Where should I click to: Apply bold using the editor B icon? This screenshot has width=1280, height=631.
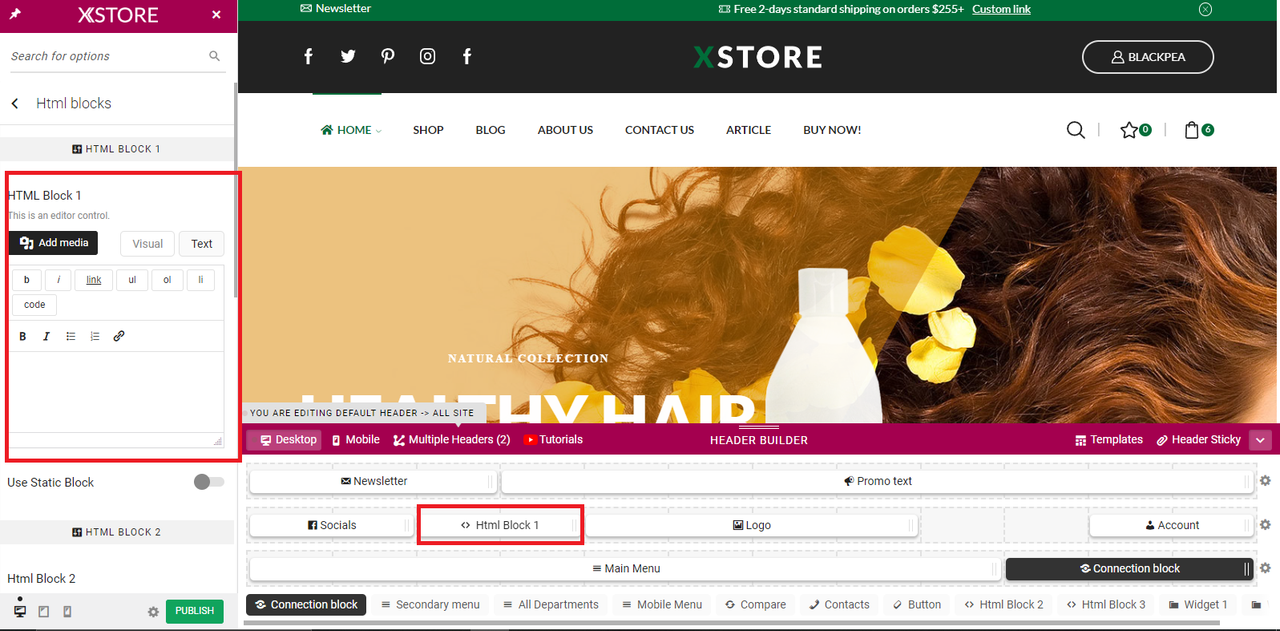click(x=23, y=336)
